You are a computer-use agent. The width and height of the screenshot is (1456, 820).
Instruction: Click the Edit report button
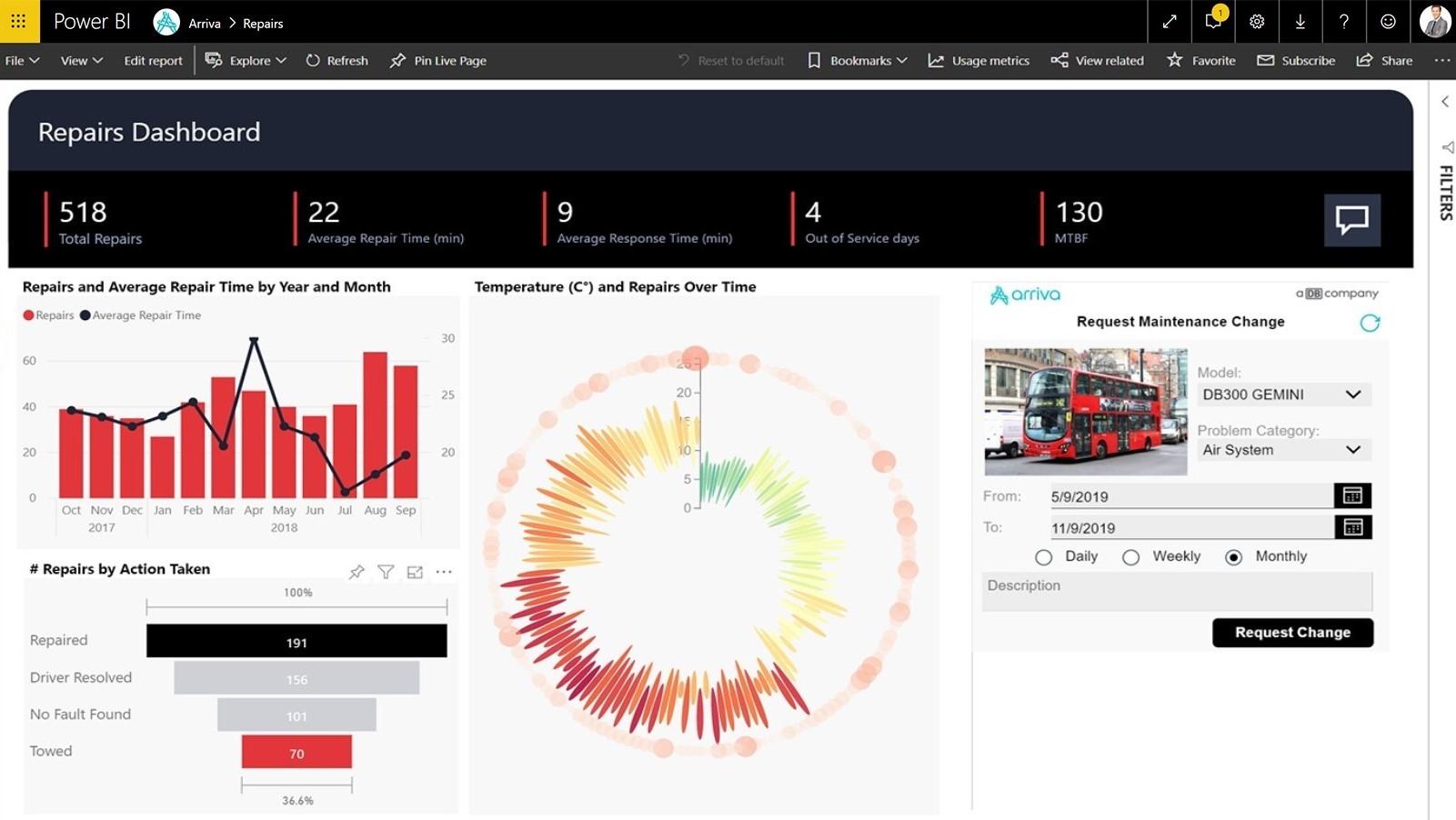(153, 61)
